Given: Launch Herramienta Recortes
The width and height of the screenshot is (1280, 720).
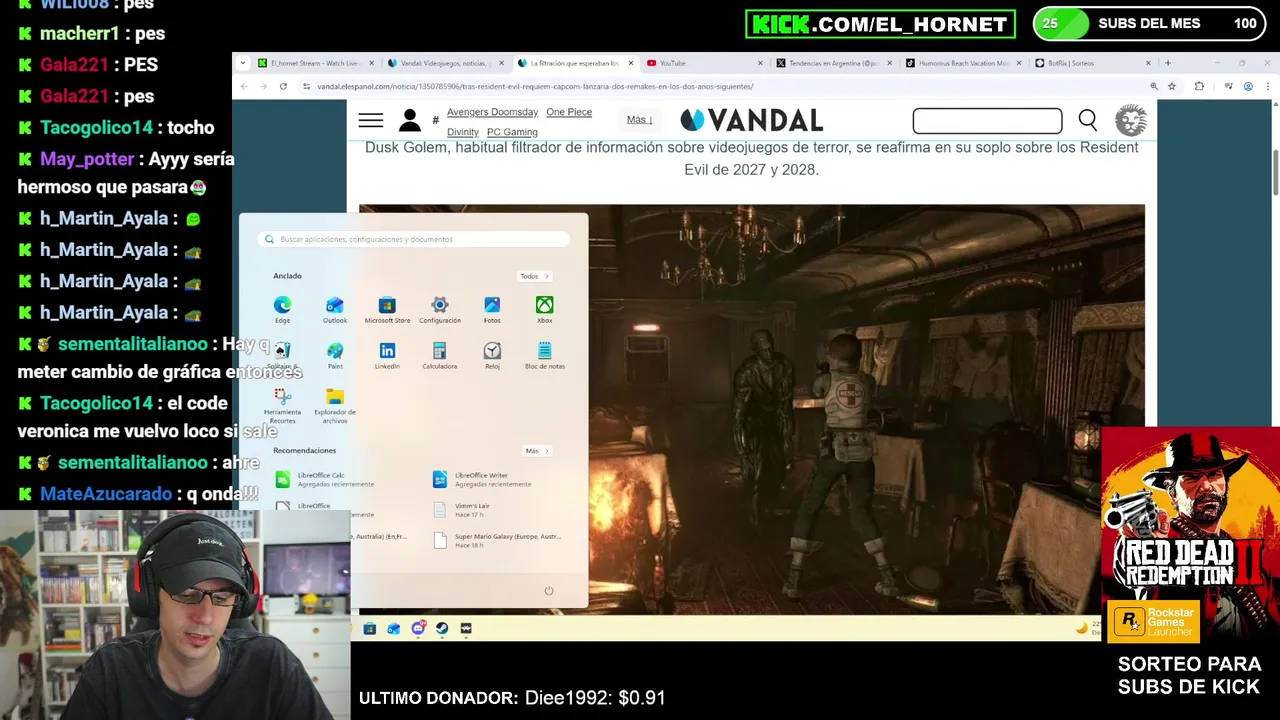Looking at the screenshot, I should (x=283, y=404).
